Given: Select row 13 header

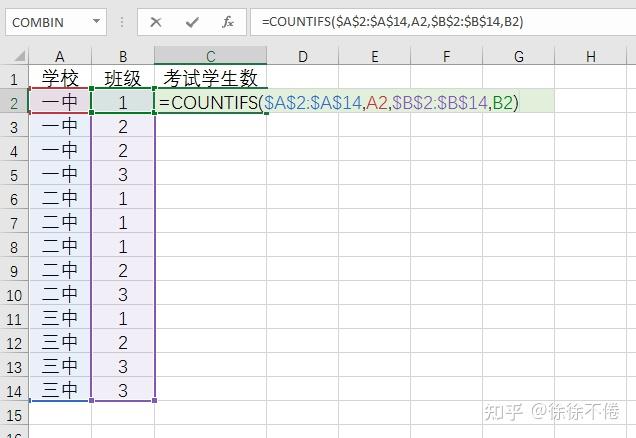Looking at the screenshot, I should [x=14, y=367].
